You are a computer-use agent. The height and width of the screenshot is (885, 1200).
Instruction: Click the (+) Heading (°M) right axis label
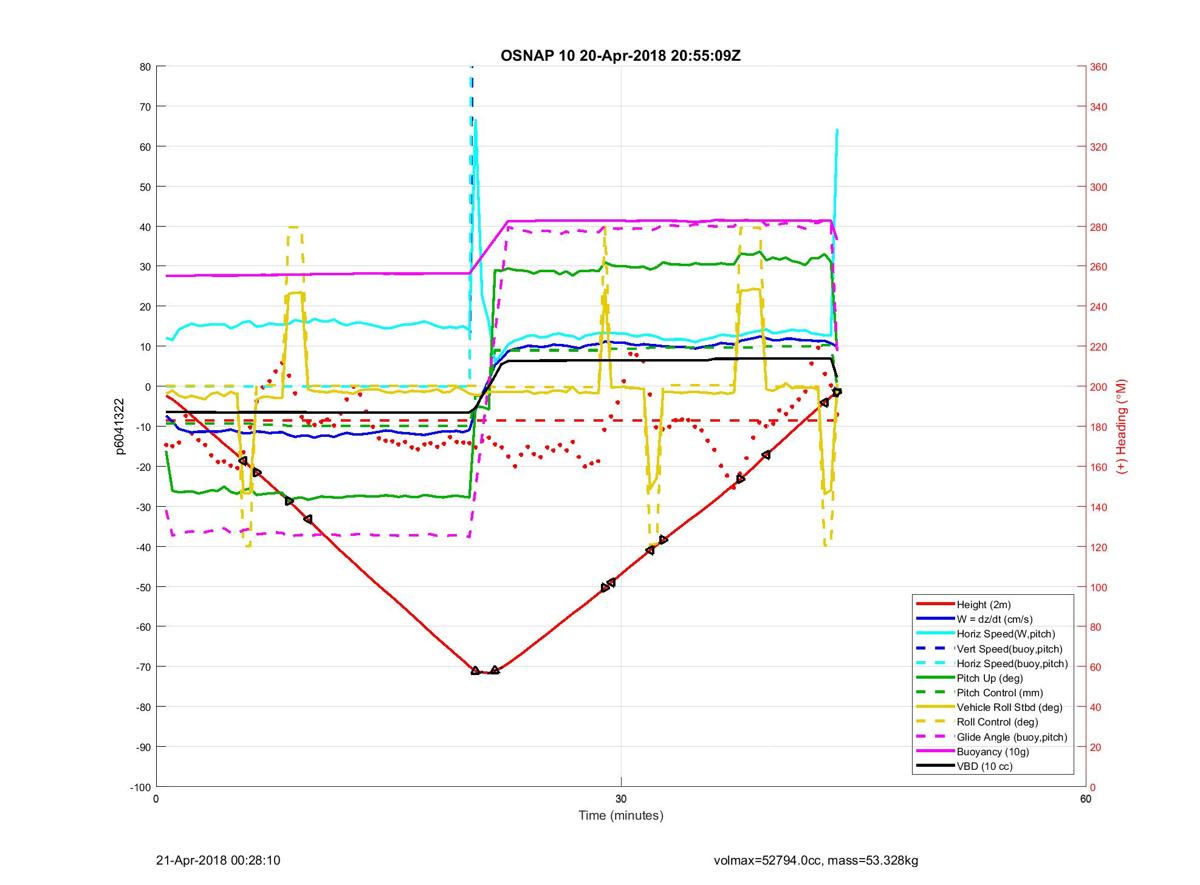click(1121, 427)
